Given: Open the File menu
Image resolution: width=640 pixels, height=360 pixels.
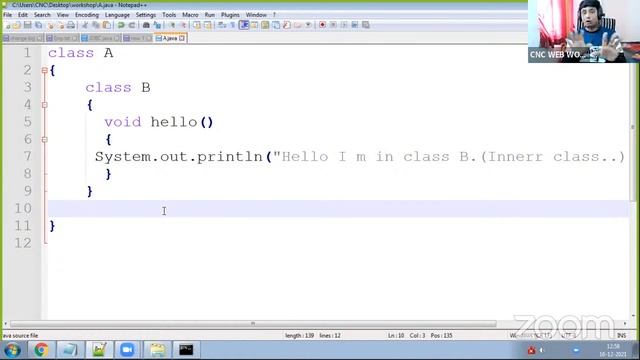Looking at the screenshot, I should click(8, 15).
